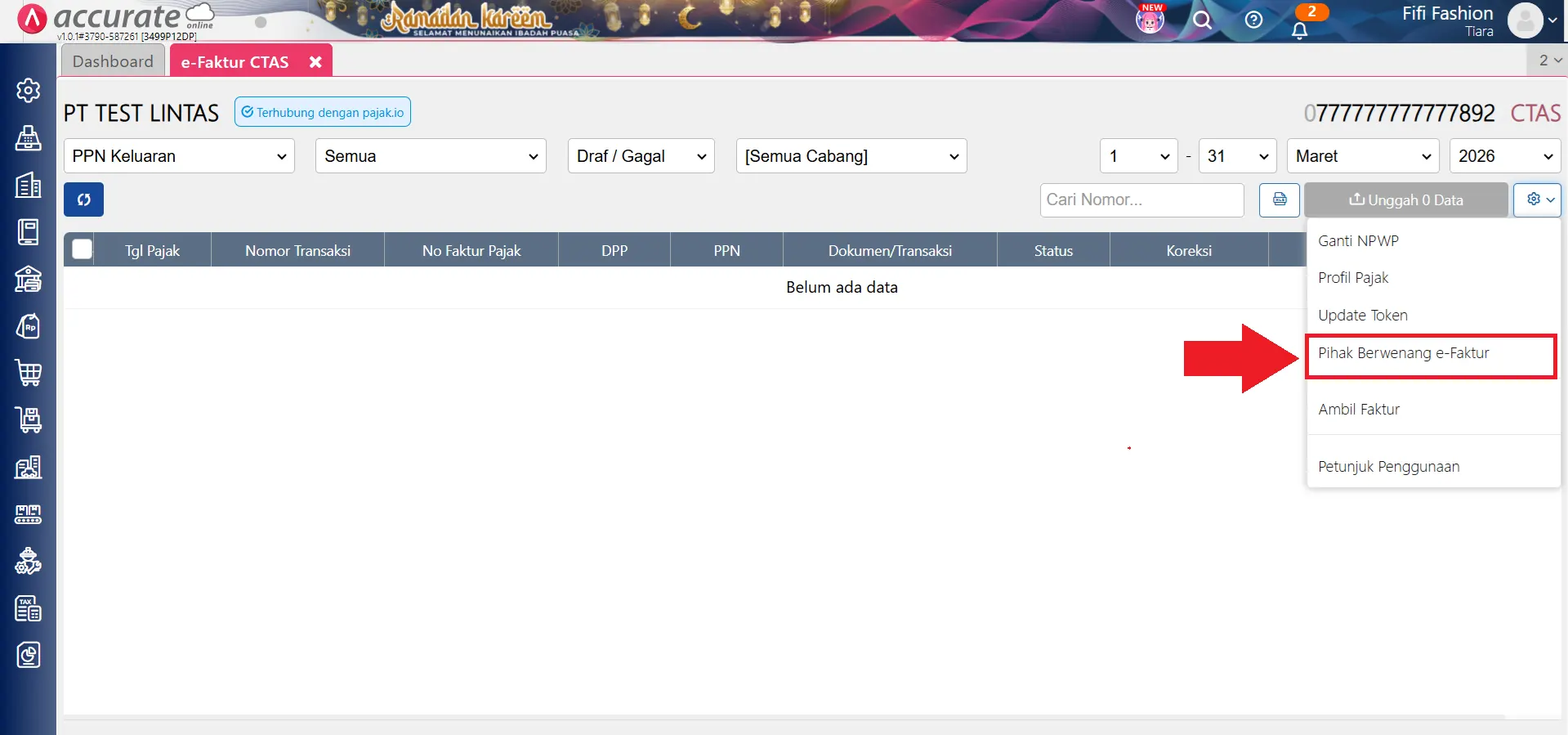Click the Unggah 0 Data button
This screenshot has height=735, width=1568.
1405,200
